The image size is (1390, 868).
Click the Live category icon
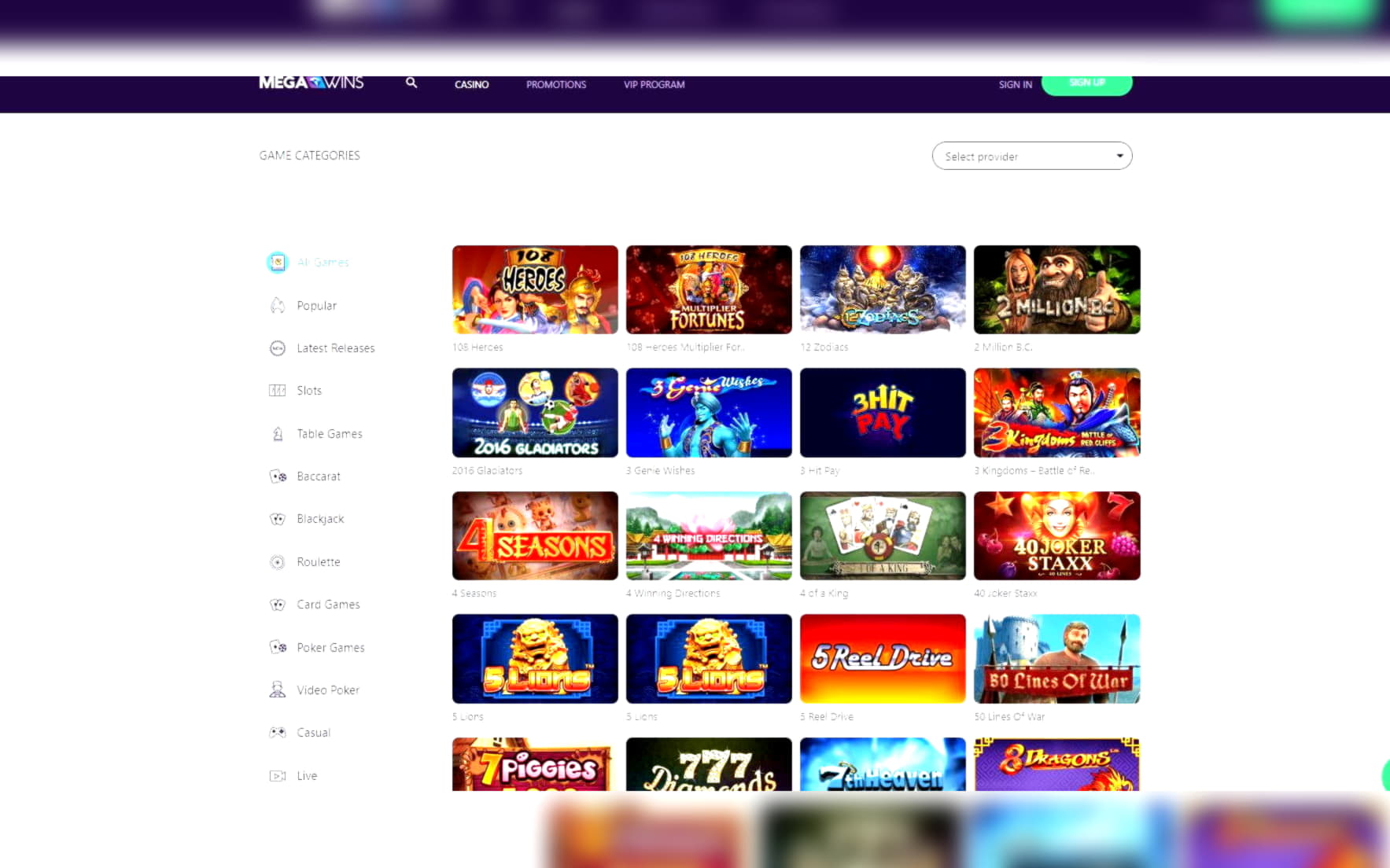coord(277,776)
